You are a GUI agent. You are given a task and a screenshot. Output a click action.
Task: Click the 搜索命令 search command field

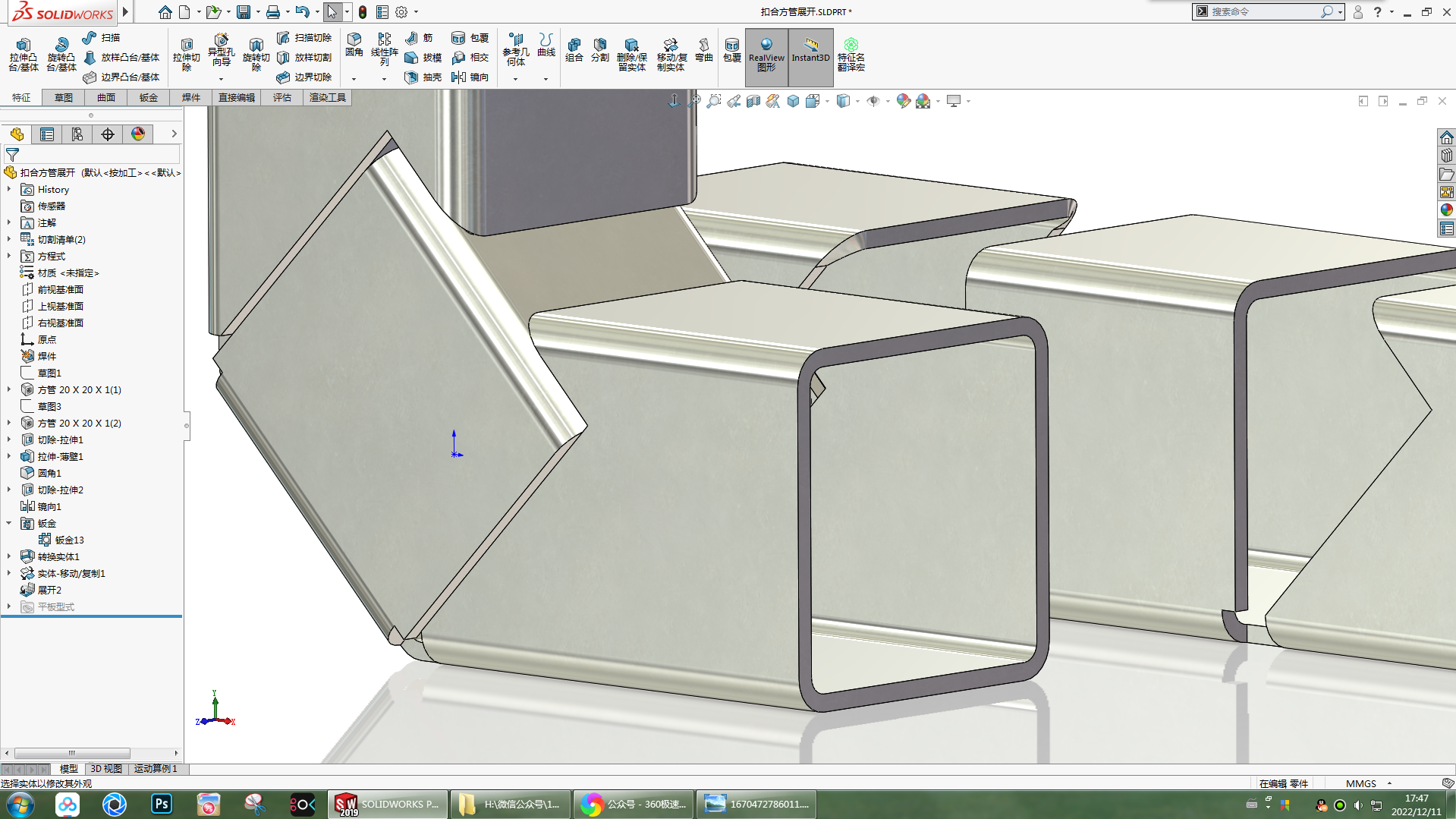(1263, 11)
